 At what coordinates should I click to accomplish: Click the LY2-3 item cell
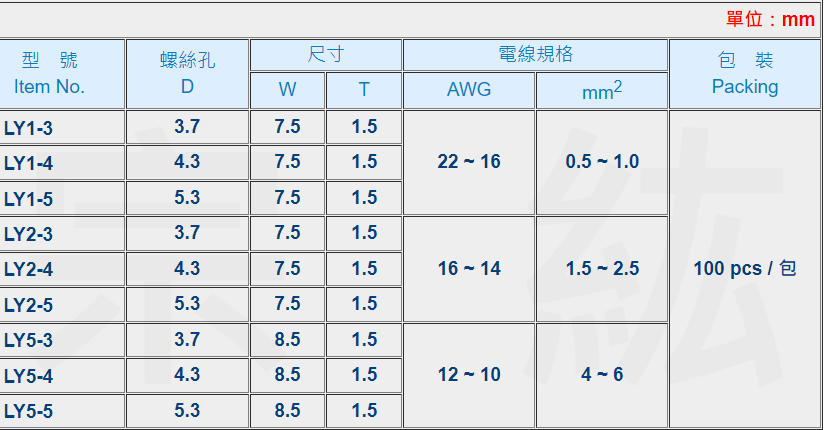tap(62, 234)
